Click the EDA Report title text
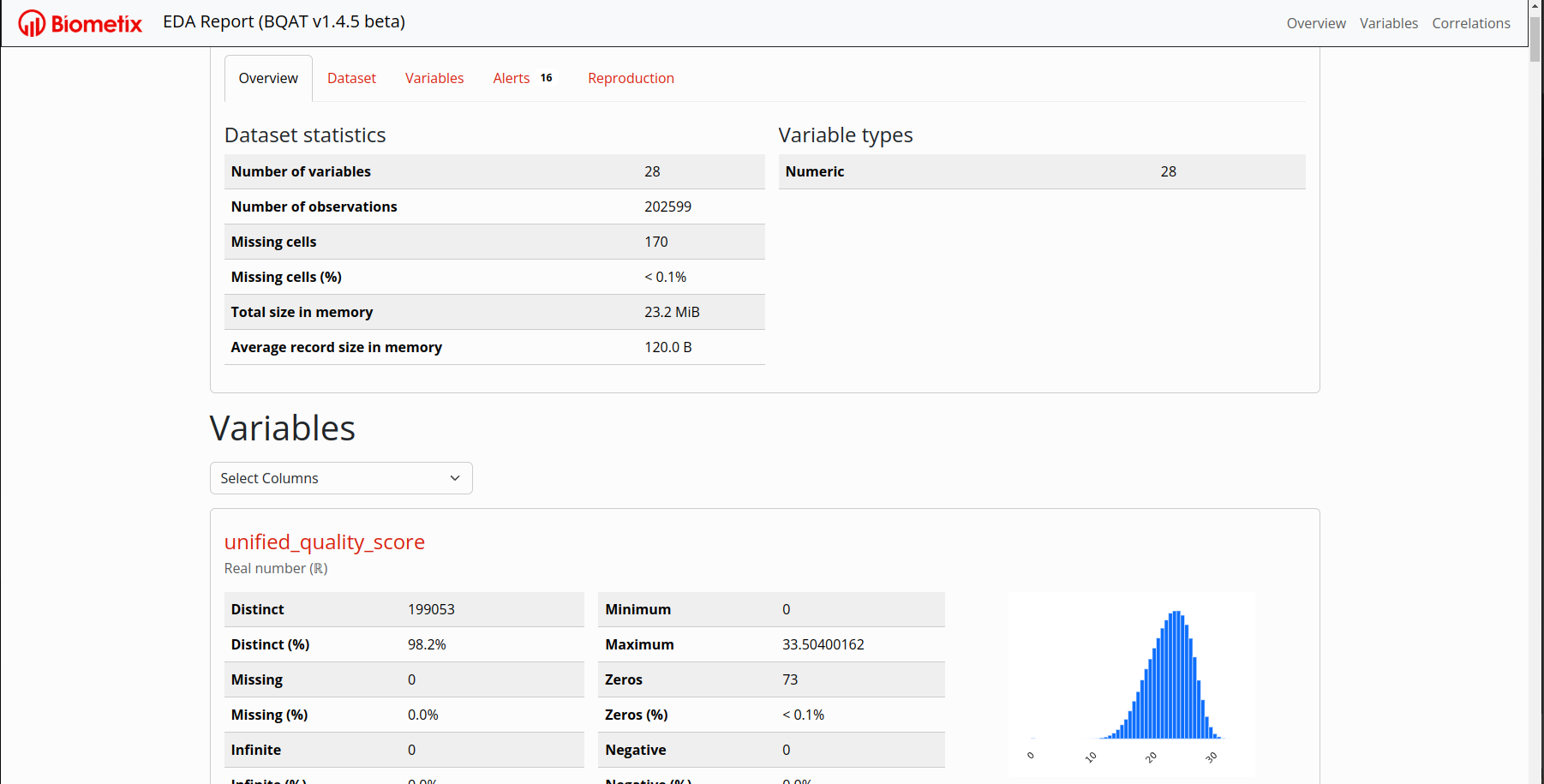Image resolution: width=1544 pixels, height=784 pixels. click(284, 21)
